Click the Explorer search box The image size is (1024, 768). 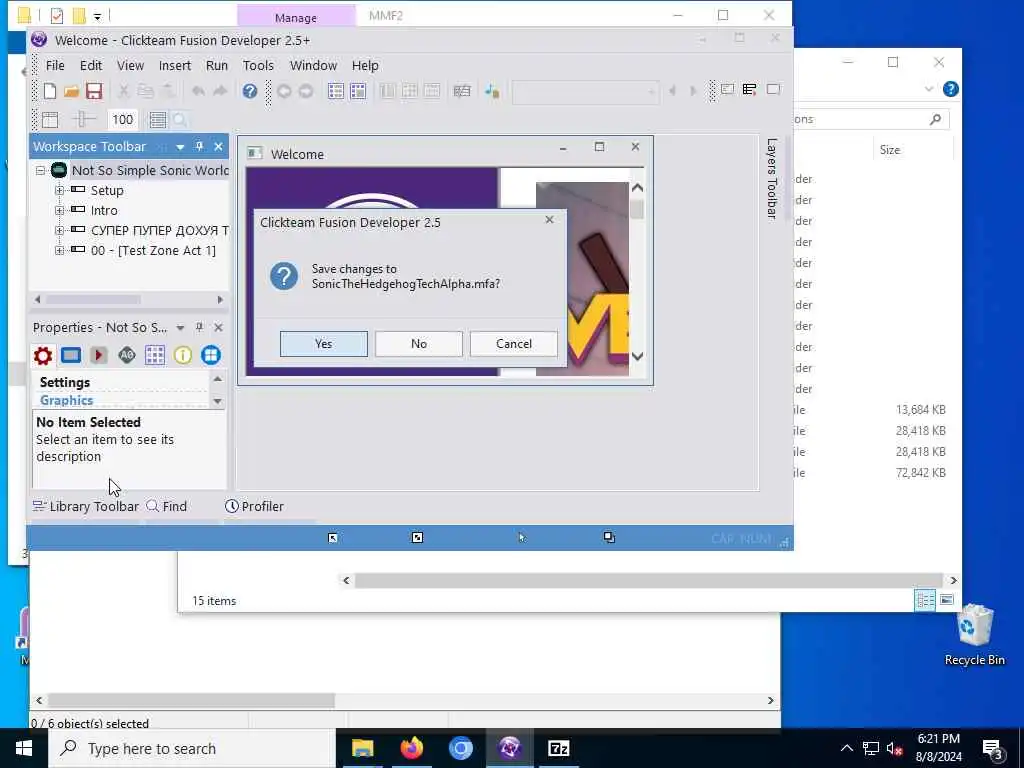[x=870, y=119]
